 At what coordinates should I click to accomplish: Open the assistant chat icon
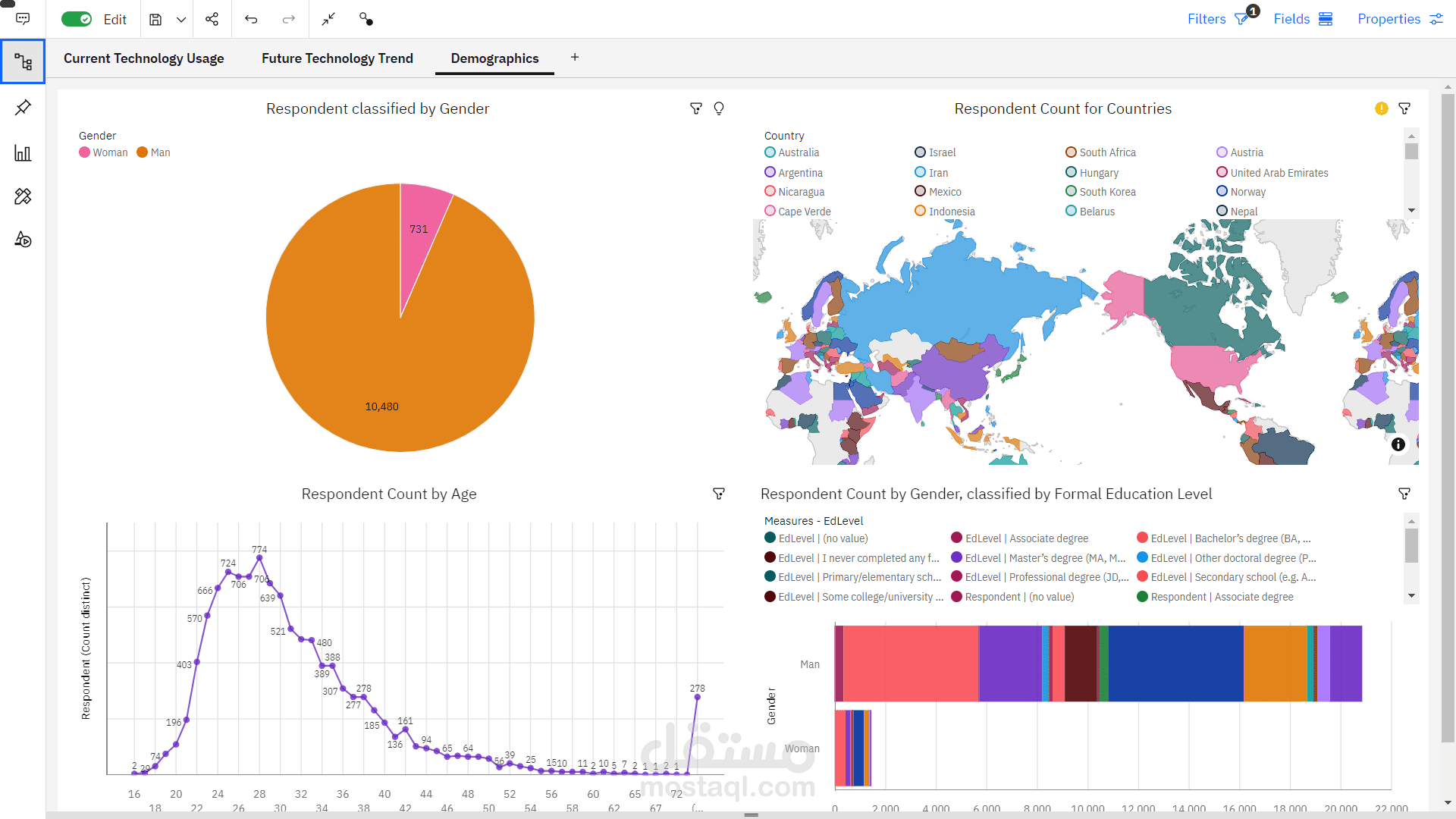point(23,19)
